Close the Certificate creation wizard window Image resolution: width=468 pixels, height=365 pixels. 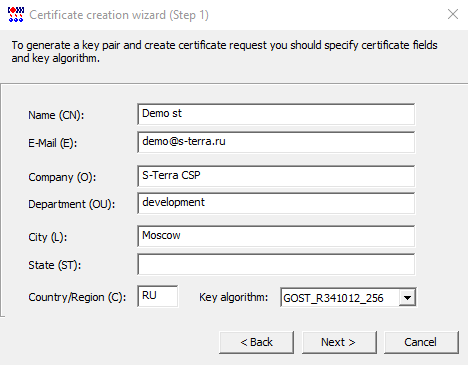click(453, 14)
